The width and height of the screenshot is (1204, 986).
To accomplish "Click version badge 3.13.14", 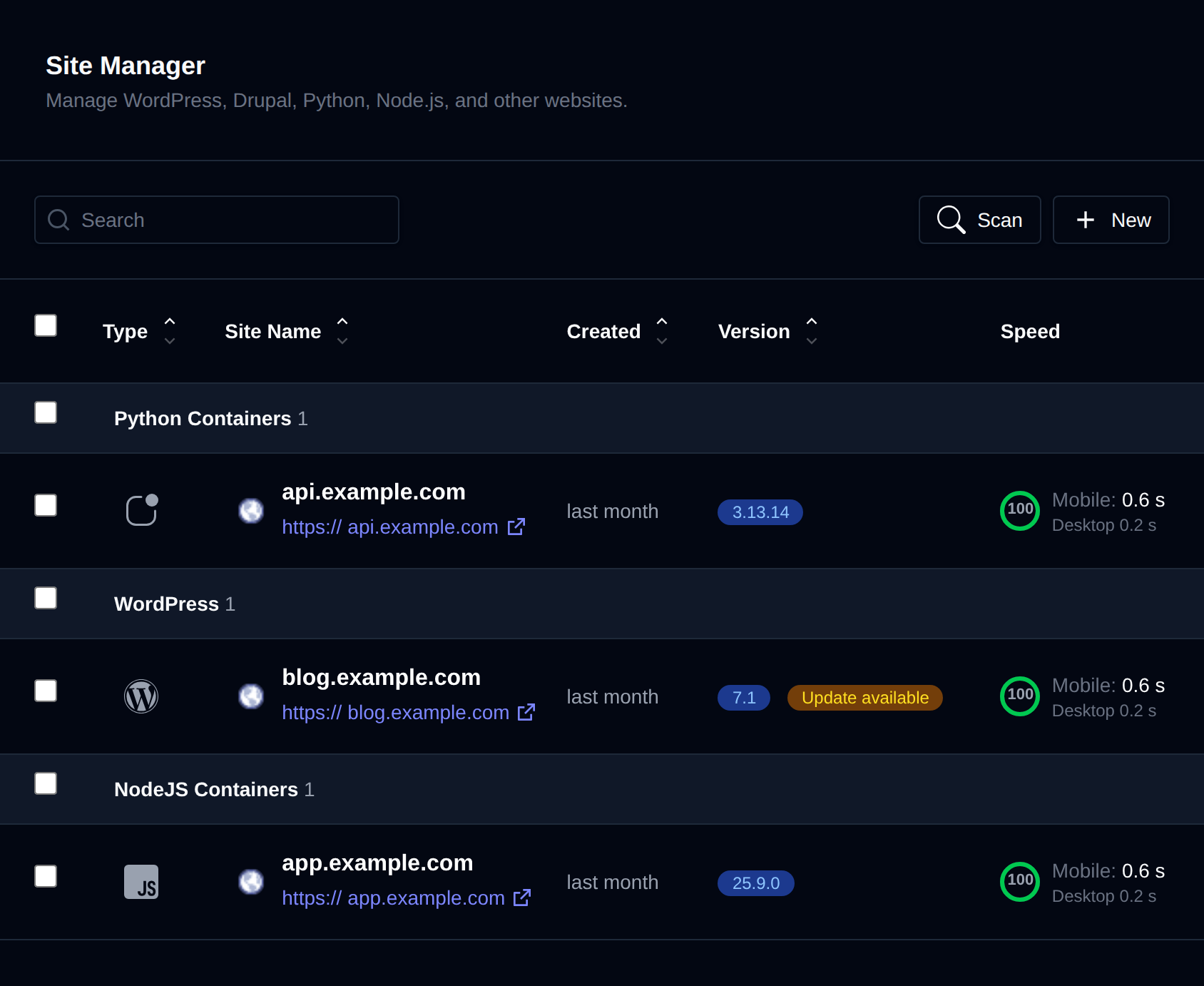I will coord(760,512).
